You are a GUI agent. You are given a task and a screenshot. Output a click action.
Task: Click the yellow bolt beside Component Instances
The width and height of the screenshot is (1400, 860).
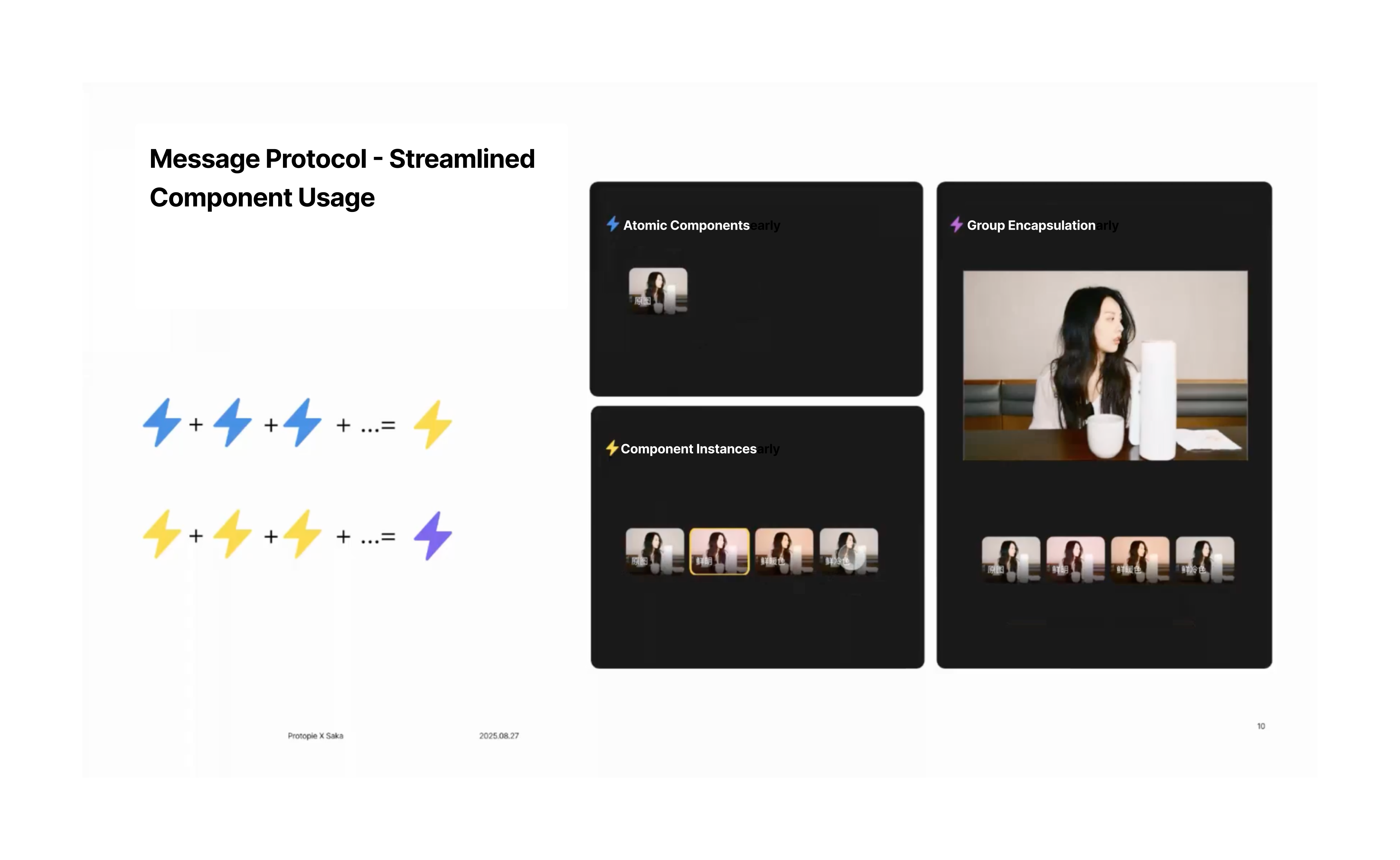(x=612, y=448)
